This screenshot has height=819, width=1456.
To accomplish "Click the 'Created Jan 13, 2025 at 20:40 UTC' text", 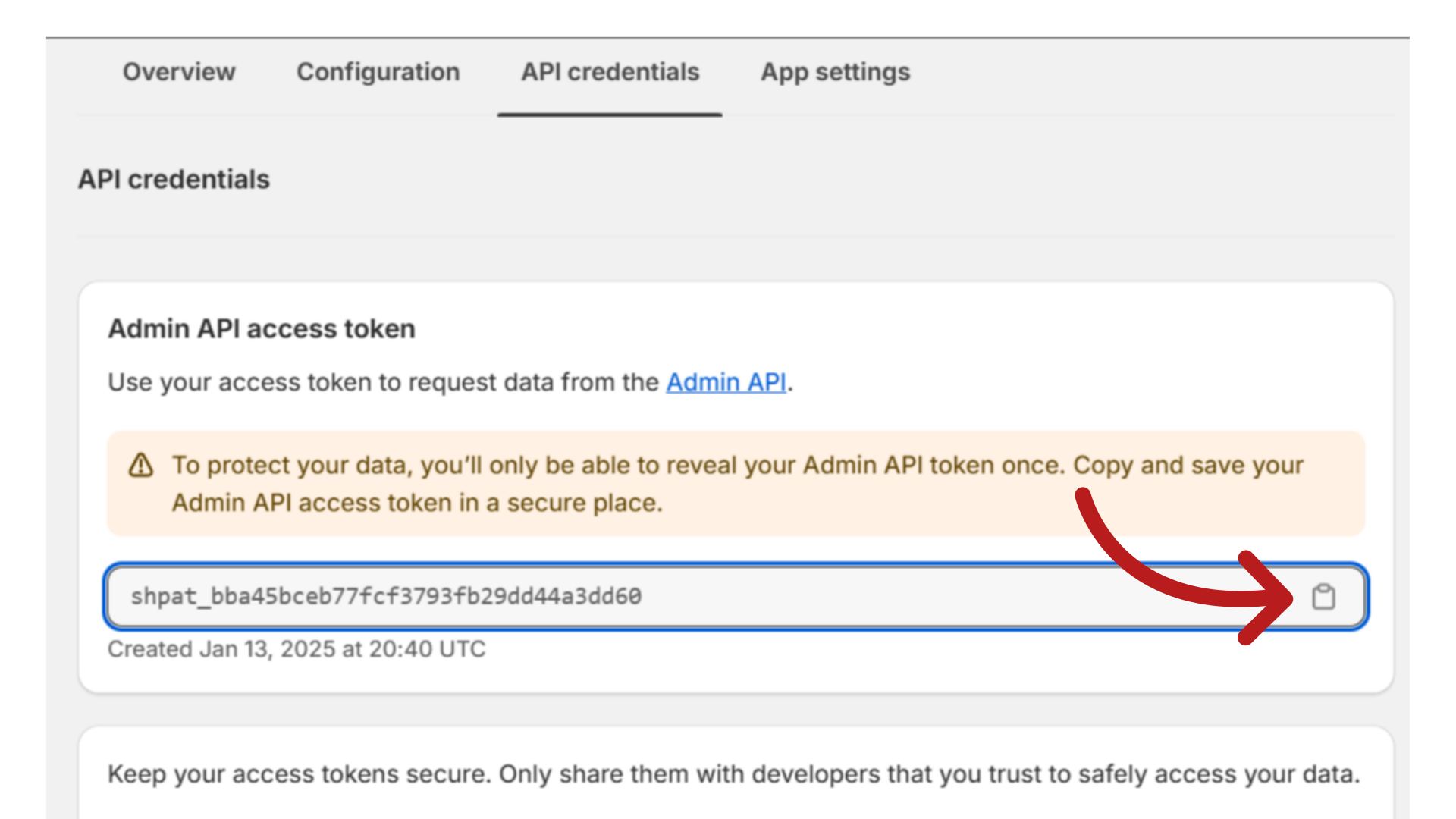I will click(x=297, y=649).
